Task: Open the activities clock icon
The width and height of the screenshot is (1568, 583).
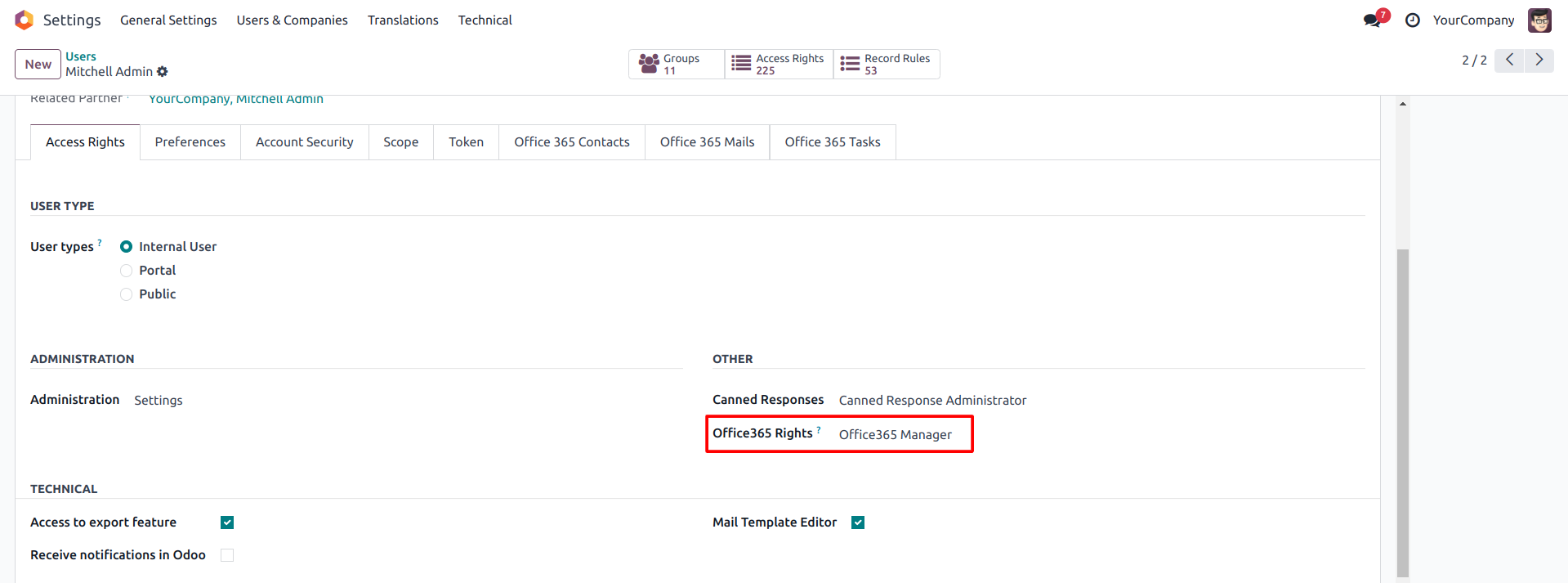Action: (x=1413, y=20)
